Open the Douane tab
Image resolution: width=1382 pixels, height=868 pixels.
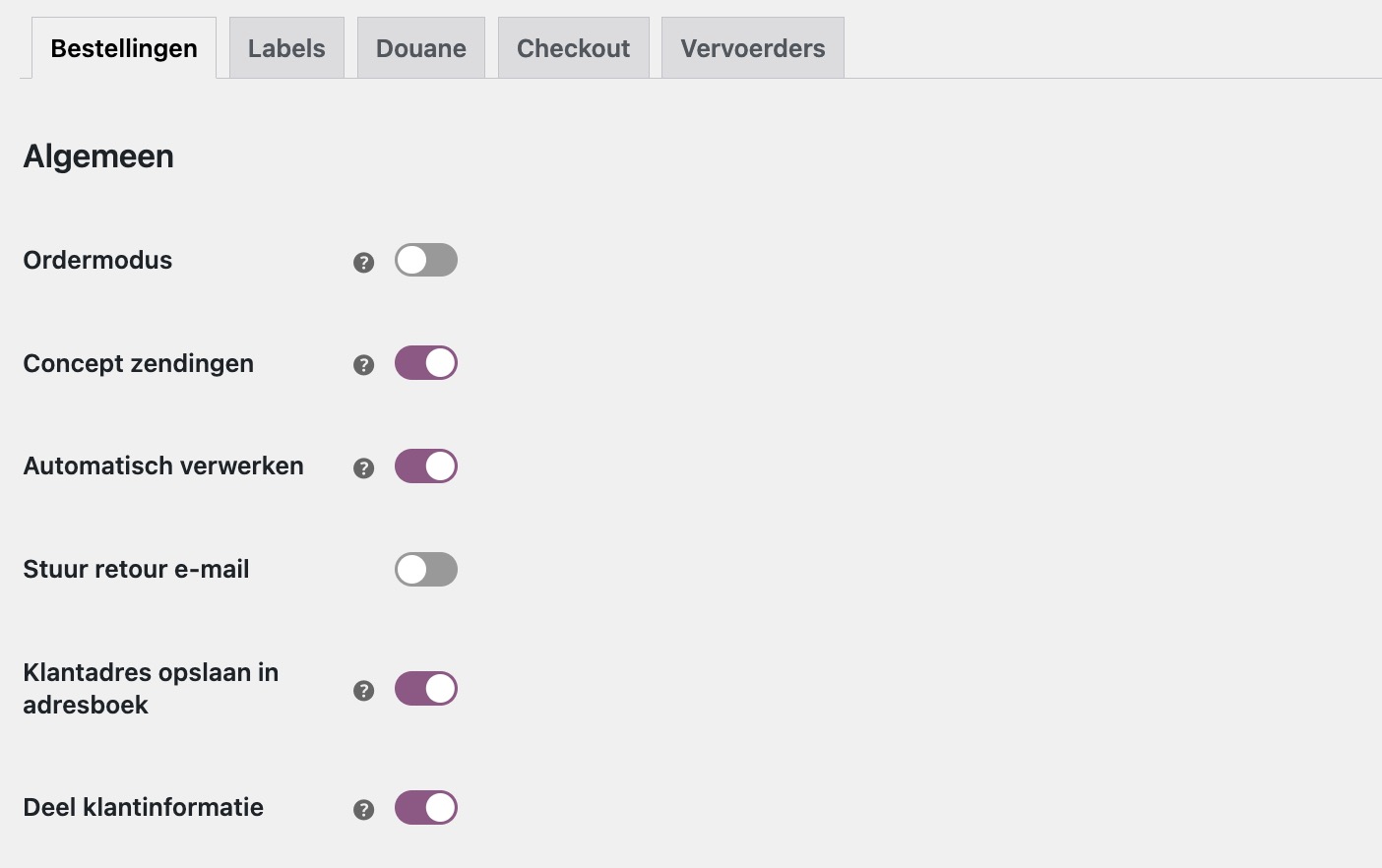[421, 47]
